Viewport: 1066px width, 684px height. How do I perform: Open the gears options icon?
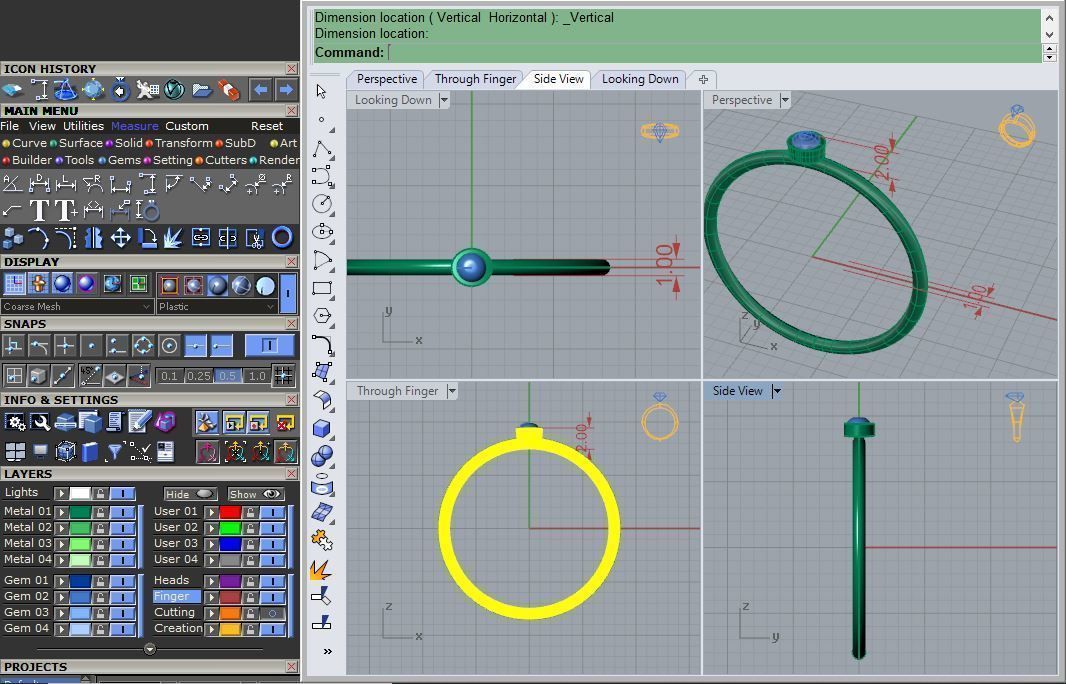tap(14, 423)
